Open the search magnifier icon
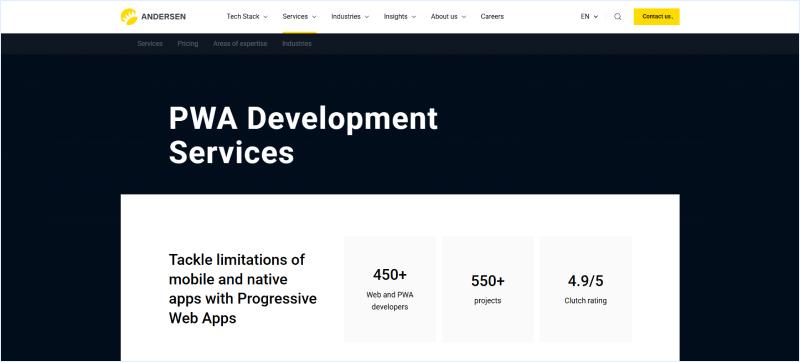Screen dimensions: 800x362 click(x=618, y=17)
